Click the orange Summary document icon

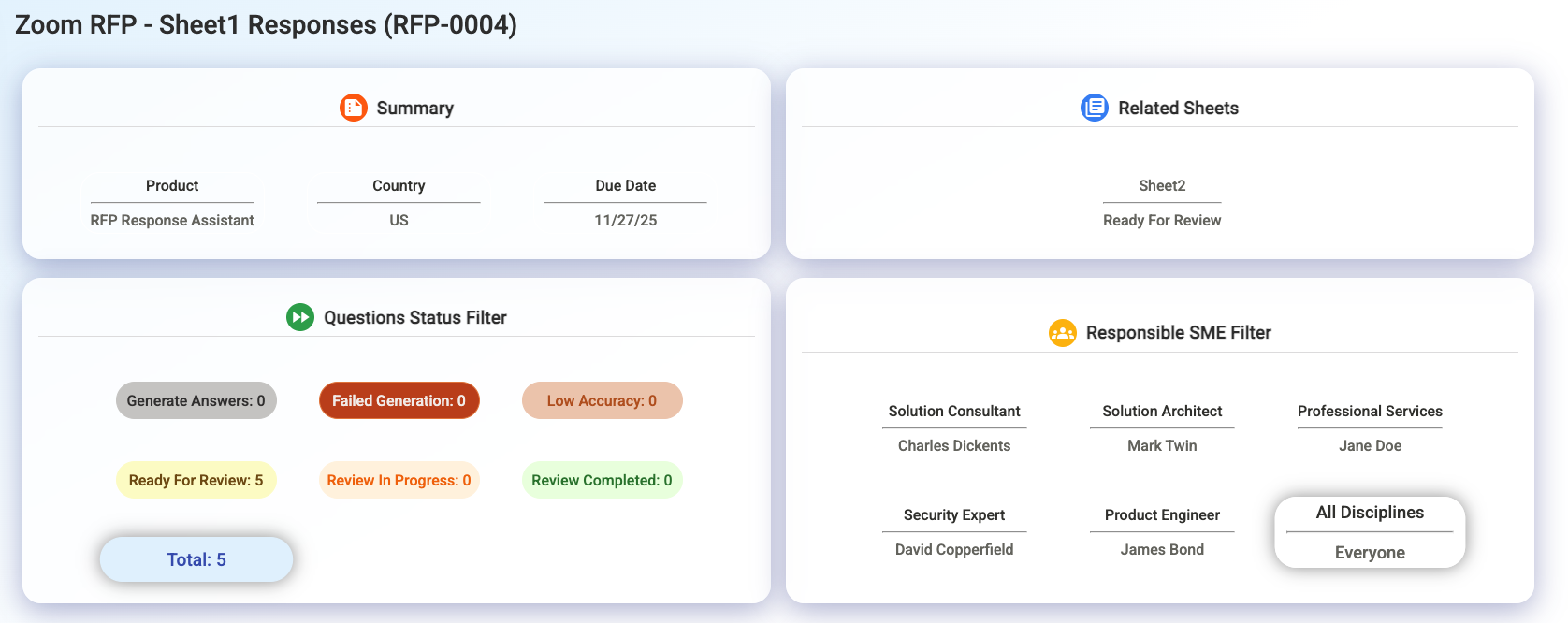coord(354,108)
